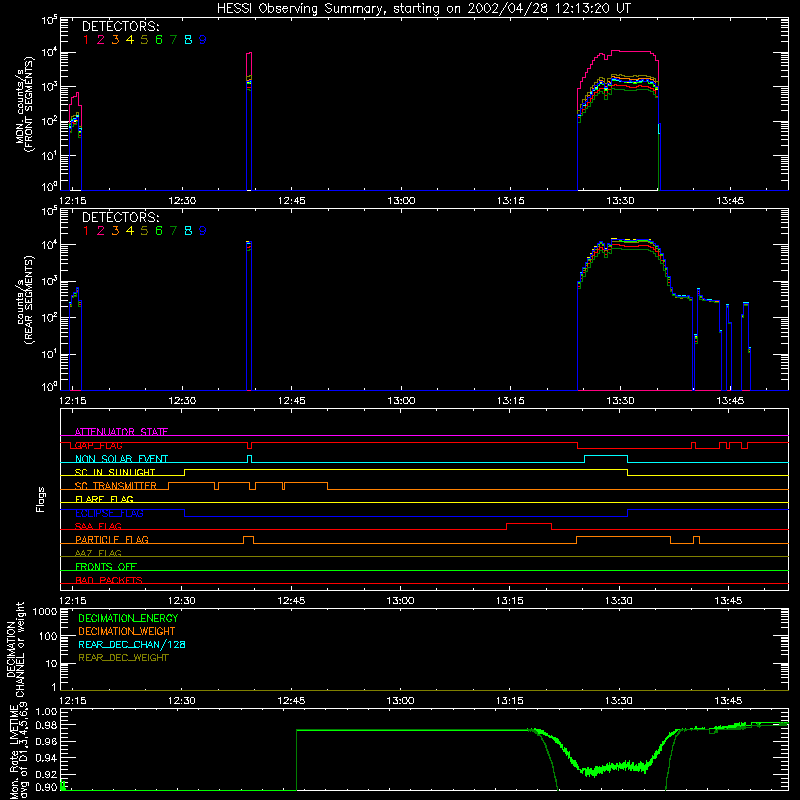This screenshot has width=800, height=800.
Task: Select the FLARE_FLAG label
Action: coord(104,499)
